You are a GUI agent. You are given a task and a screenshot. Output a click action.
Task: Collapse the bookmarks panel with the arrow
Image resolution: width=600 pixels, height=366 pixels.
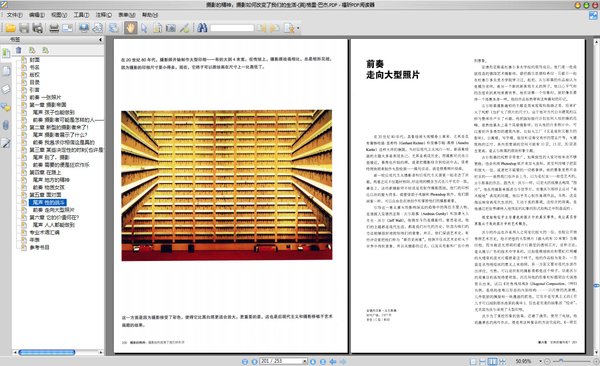coord(101,39)
